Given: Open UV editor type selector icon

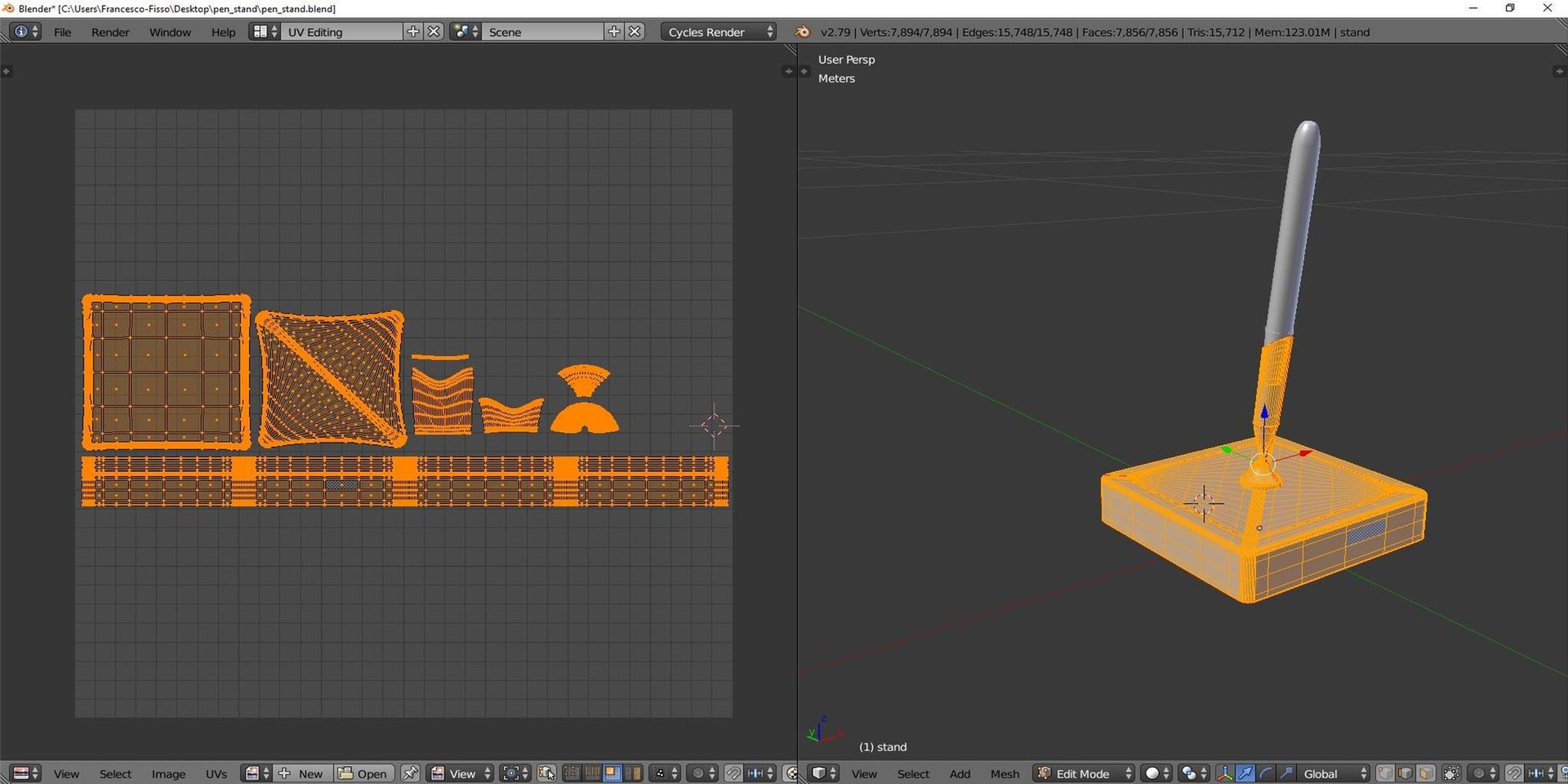Looking at the screenshot, I should [25, 773].
